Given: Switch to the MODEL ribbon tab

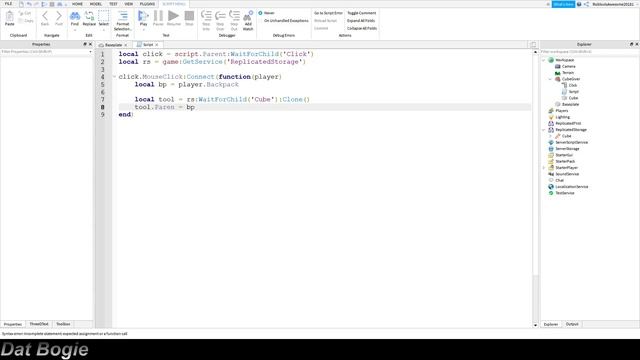Looking at the screenshot, I should pos(96,4).
